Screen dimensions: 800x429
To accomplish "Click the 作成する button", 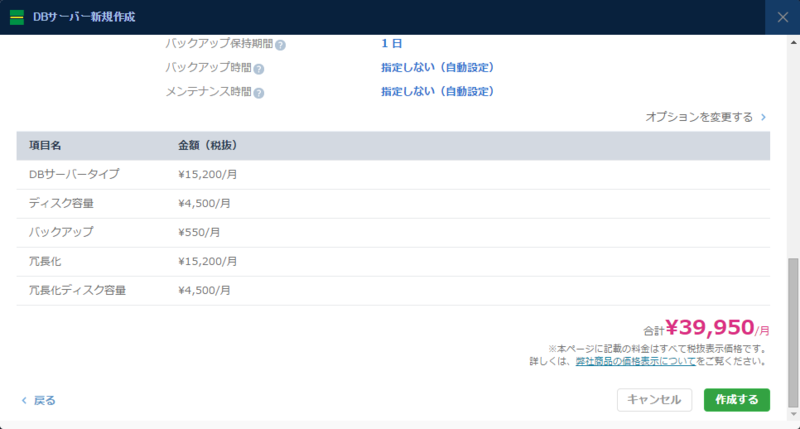I will [x=737, y=400].
